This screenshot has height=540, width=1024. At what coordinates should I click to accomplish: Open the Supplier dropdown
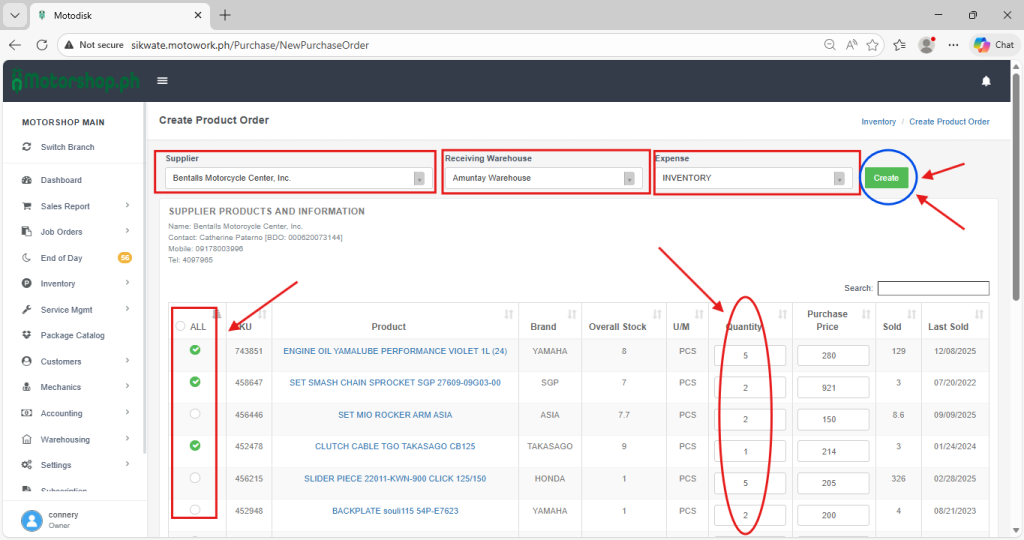pyautogui.click(x=297, y=178)
